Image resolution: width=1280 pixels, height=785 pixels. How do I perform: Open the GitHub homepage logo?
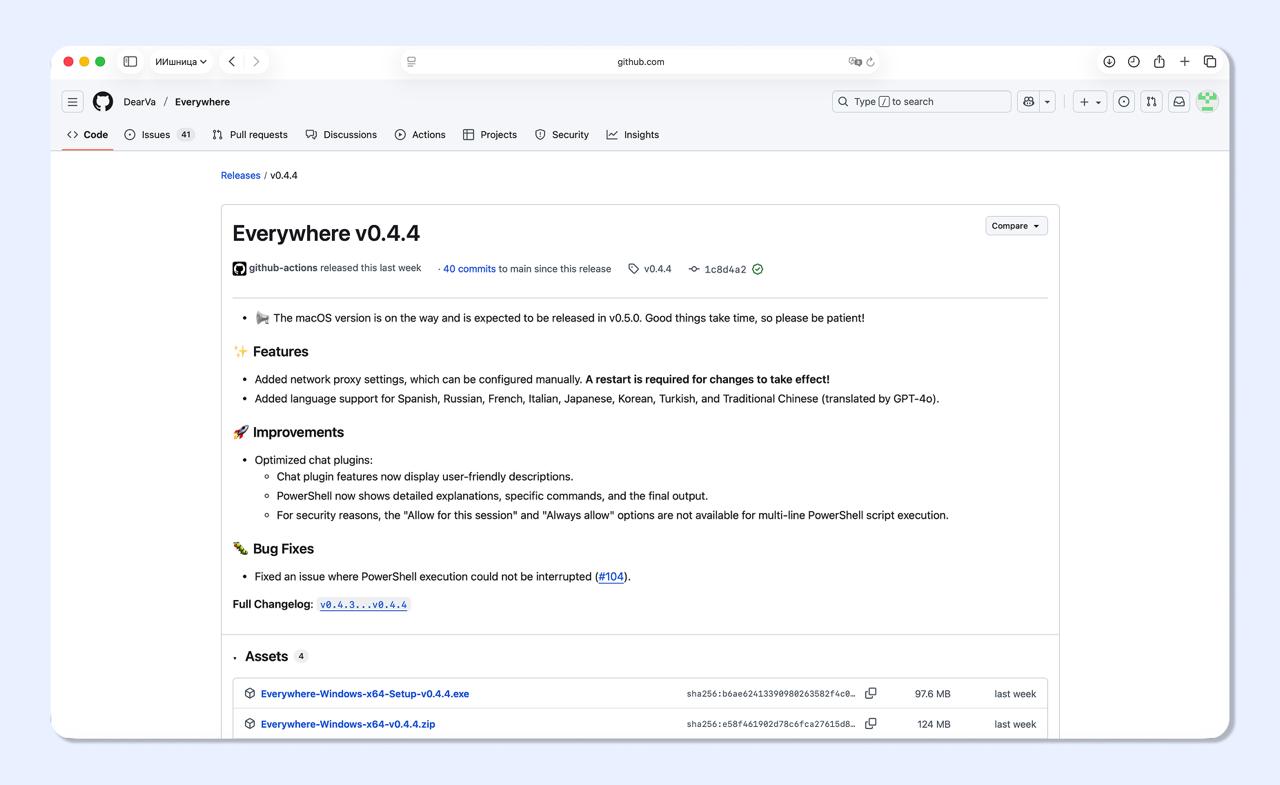[x=103, y=101]
